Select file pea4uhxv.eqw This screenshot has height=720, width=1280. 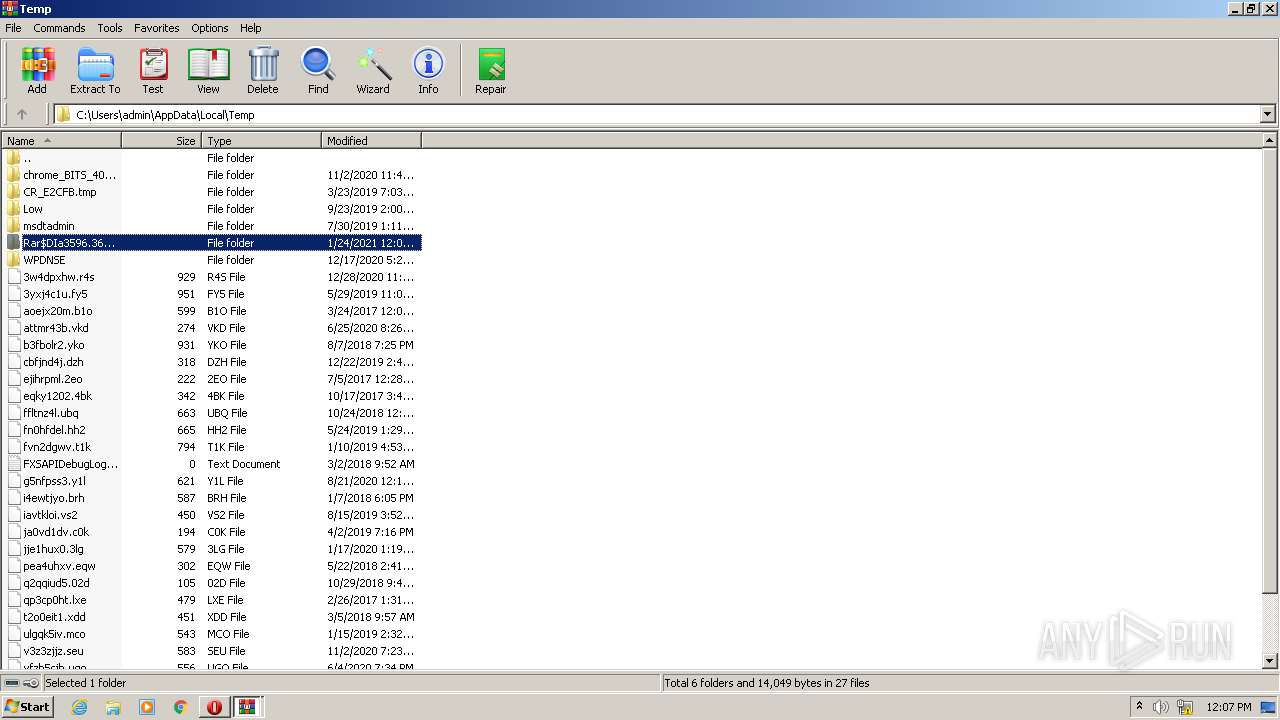coord(212,566)
